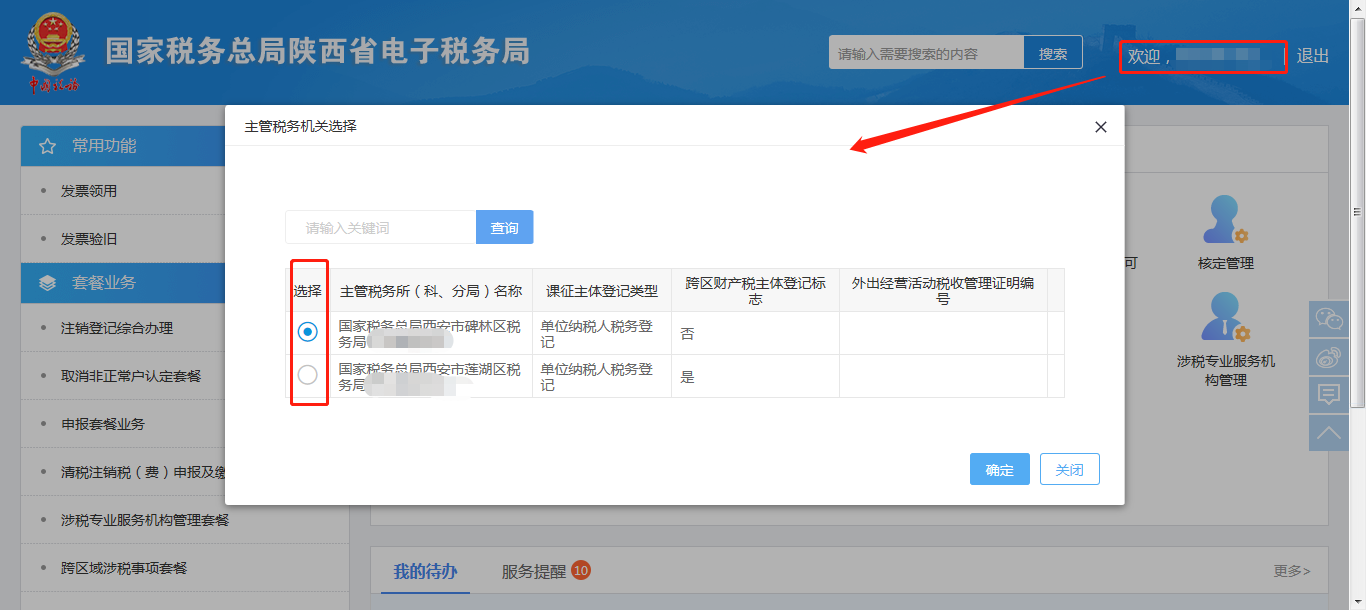1366x610 pixels.
Task: Select the 莲湖区税务局 radio button
Action: pos(308,375)
